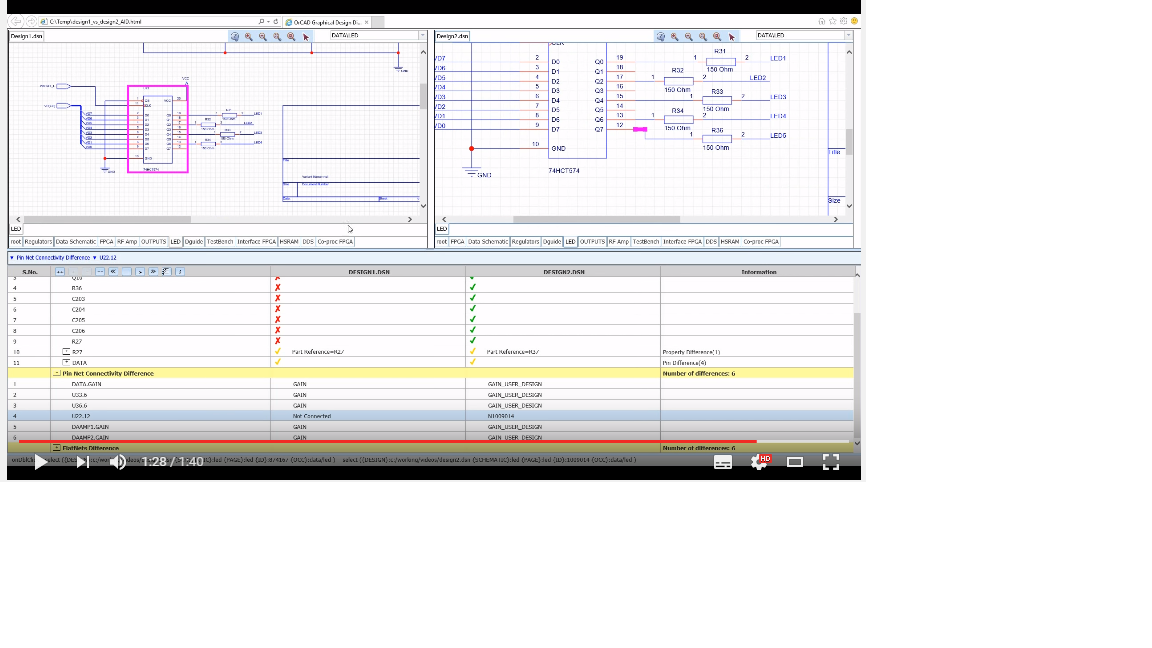Select DATA.GAIN difference row
This screenshot has width=1152, height=648.
pyautogui.click(x=431, y=384)
